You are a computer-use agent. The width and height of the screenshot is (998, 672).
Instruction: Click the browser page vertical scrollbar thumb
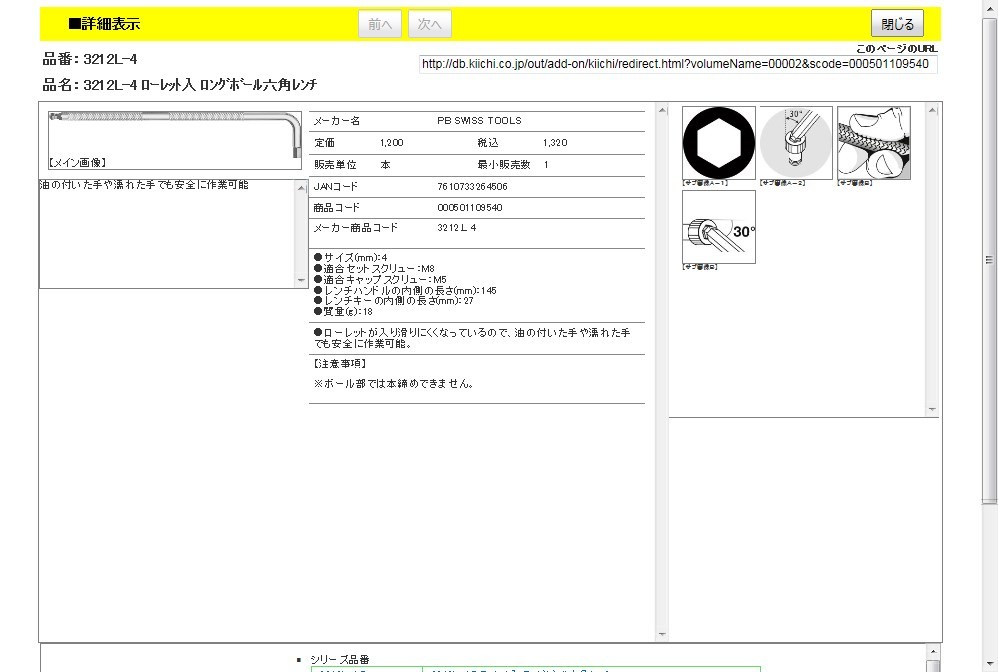coord(988,261)
